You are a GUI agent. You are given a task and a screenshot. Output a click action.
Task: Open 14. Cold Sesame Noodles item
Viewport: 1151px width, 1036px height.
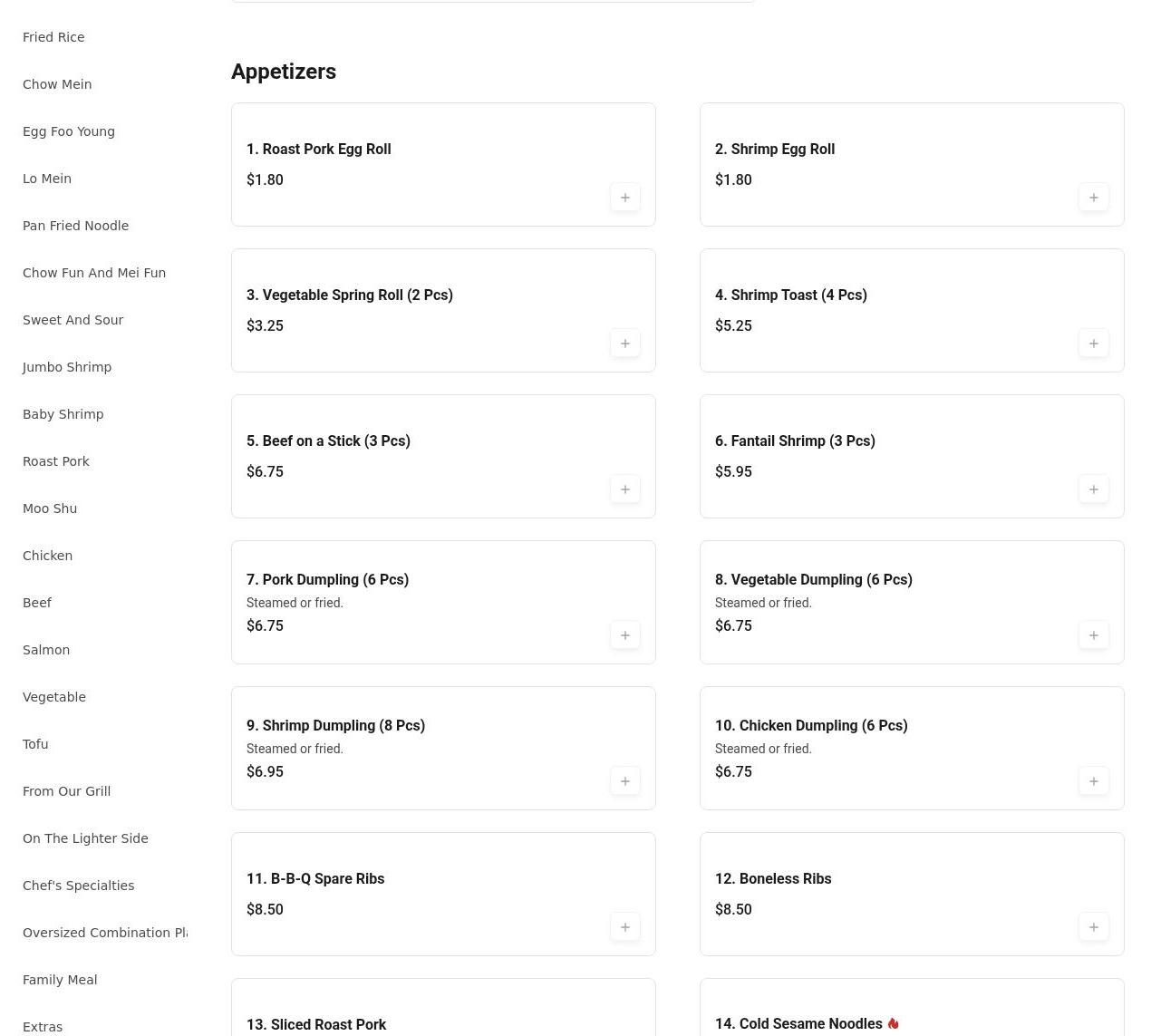pyautogui.click(x=912, y=1007)
